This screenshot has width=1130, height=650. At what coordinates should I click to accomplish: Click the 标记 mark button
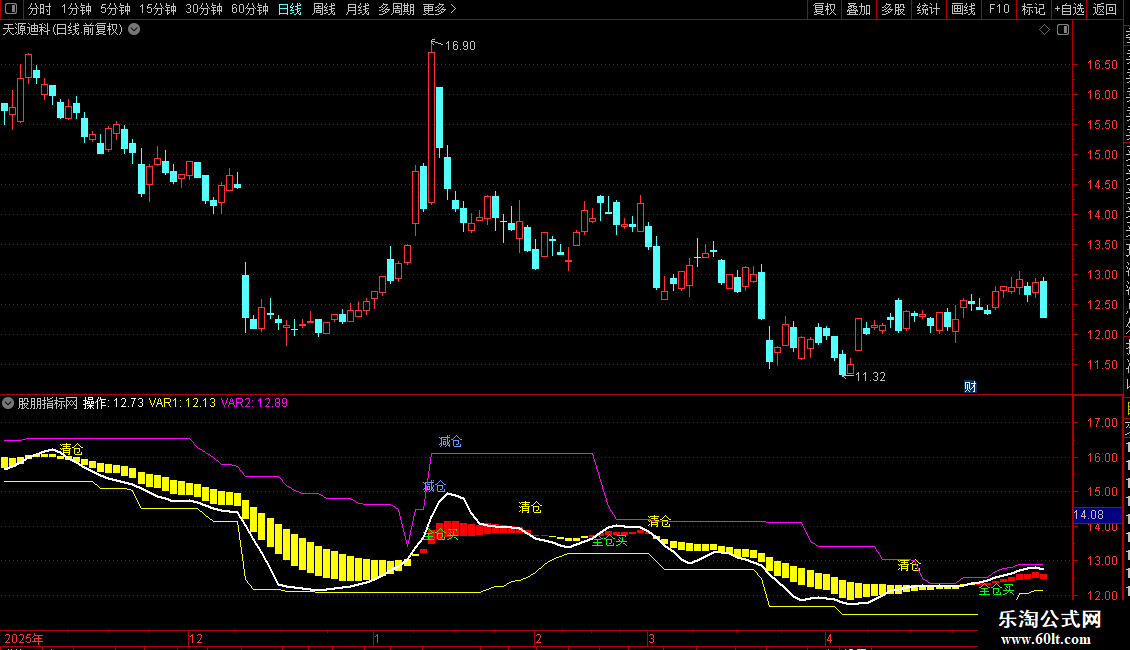(1033, 9)
